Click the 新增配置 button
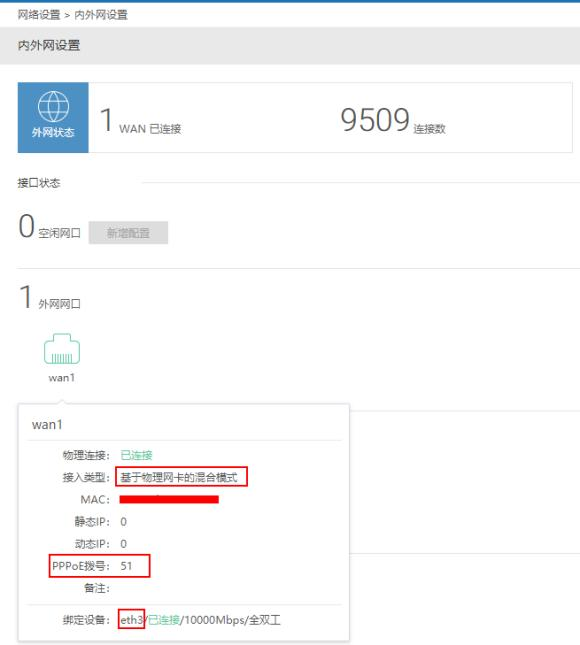580x645 pixels. (x=128, y=233)
